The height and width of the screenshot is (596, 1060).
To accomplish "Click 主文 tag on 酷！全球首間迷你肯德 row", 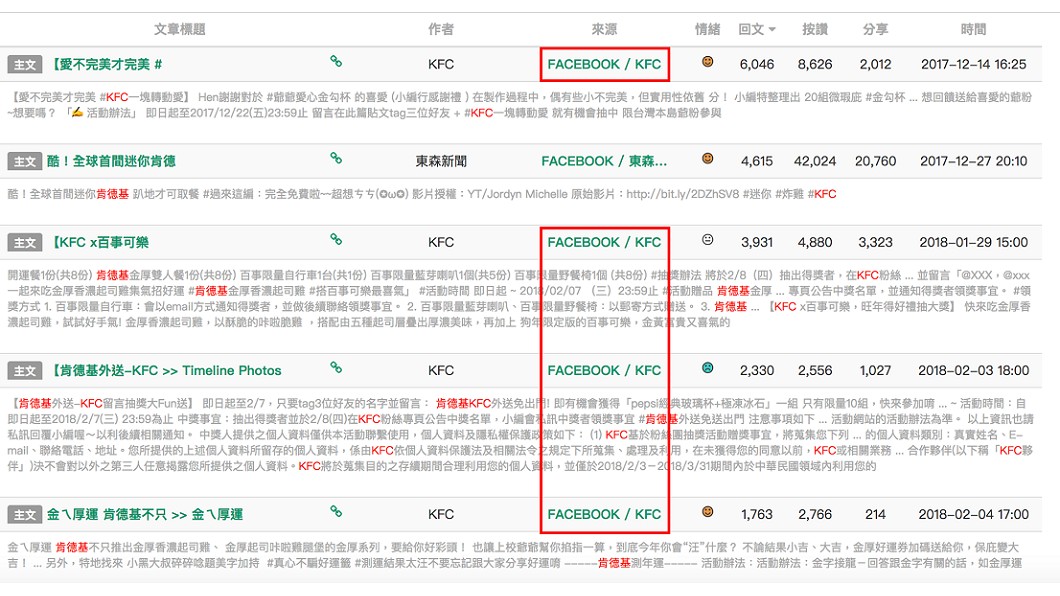I will coord(25,162).
